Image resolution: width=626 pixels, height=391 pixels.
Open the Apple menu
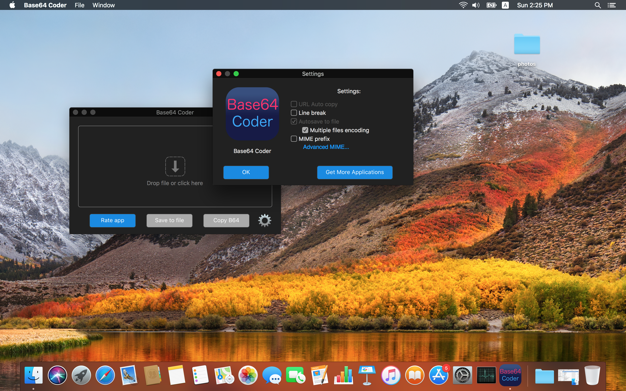(12, 5)
